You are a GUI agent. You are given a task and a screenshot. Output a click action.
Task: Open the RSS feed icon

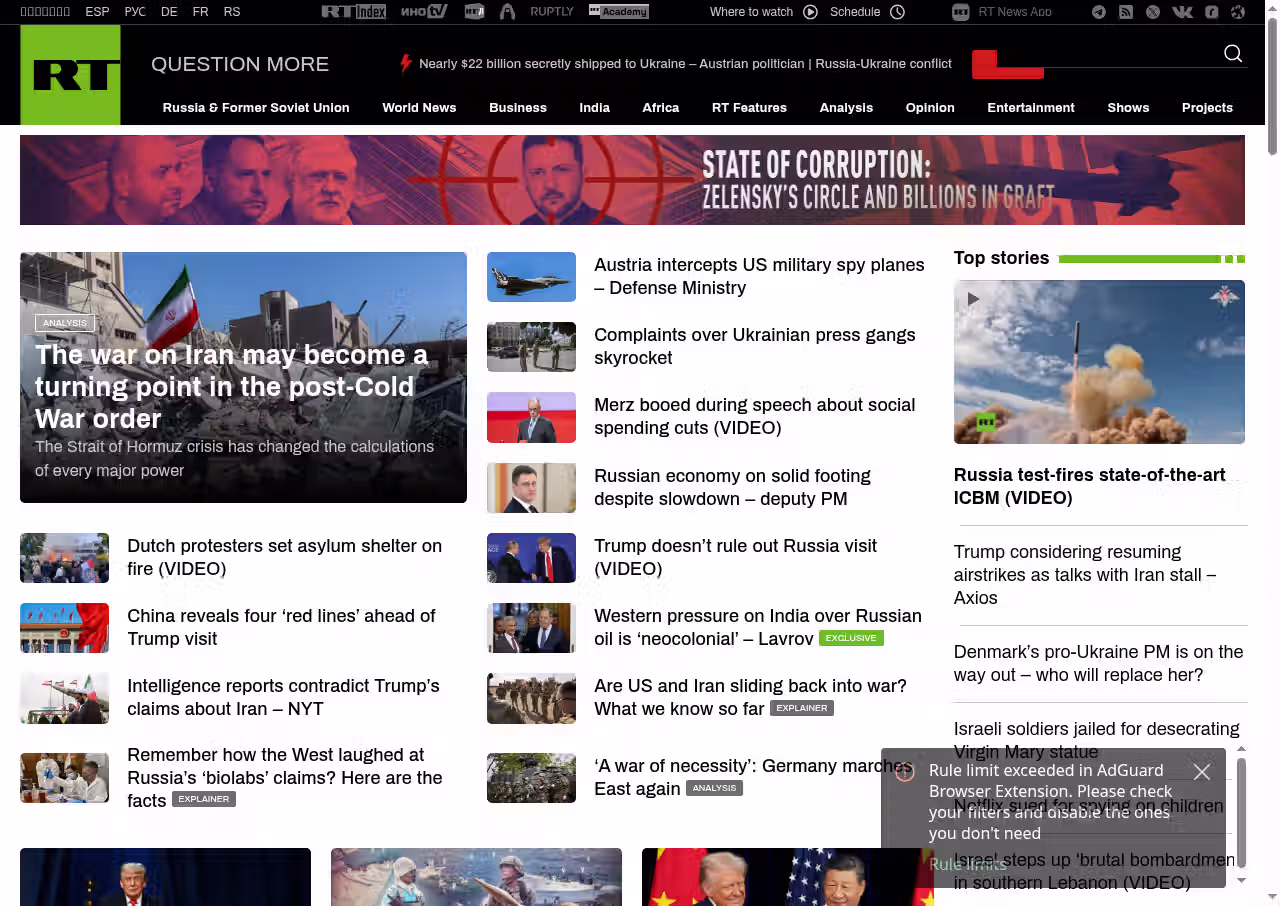pyautogui.click(x=1126, y=12)
